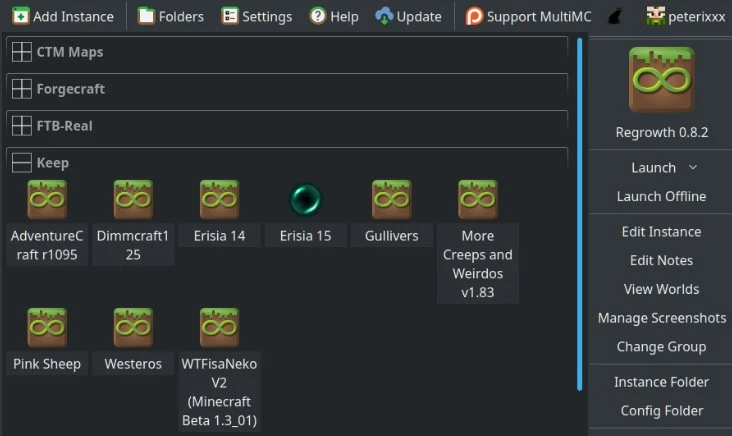
Task: Click the Westeros name label
Action: [133, 364]
